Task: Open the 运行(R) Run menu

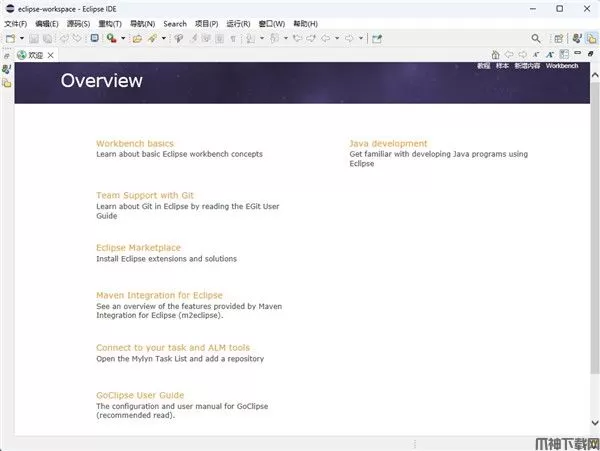Action: coord(238,23)
